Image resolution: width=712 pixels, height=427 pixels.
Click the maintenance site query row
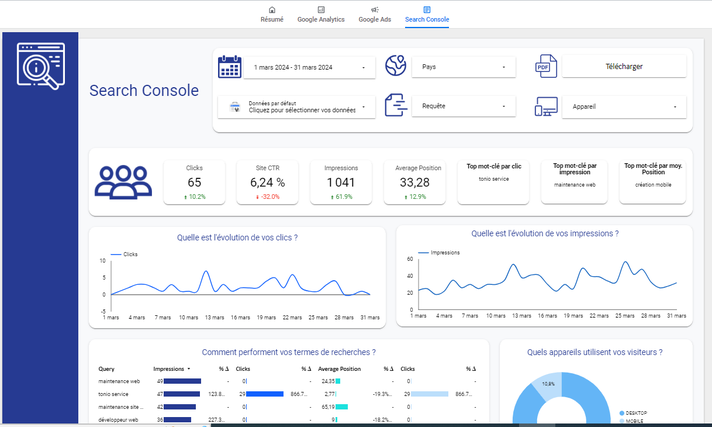(x=287, y=407)
